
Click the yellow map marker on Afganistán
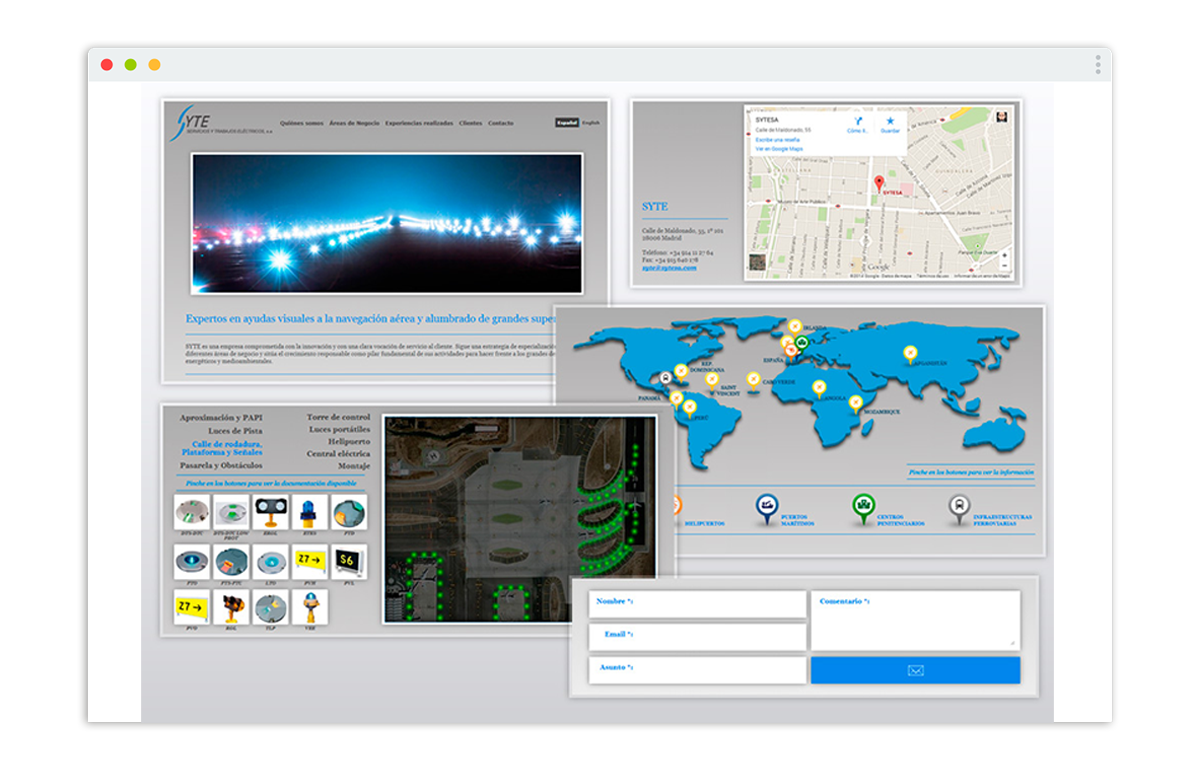[x=910, y=353]
